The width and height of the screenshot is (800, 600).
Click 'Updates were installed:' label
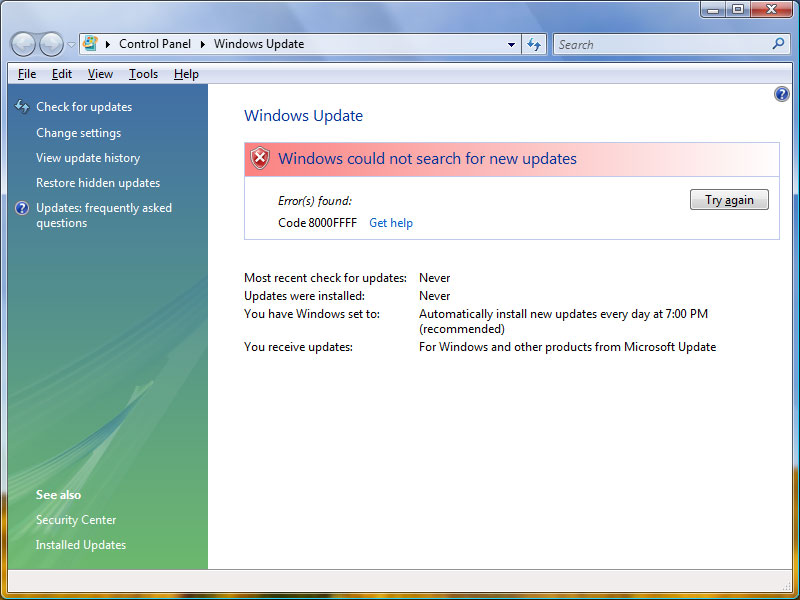tap(304, 295)
